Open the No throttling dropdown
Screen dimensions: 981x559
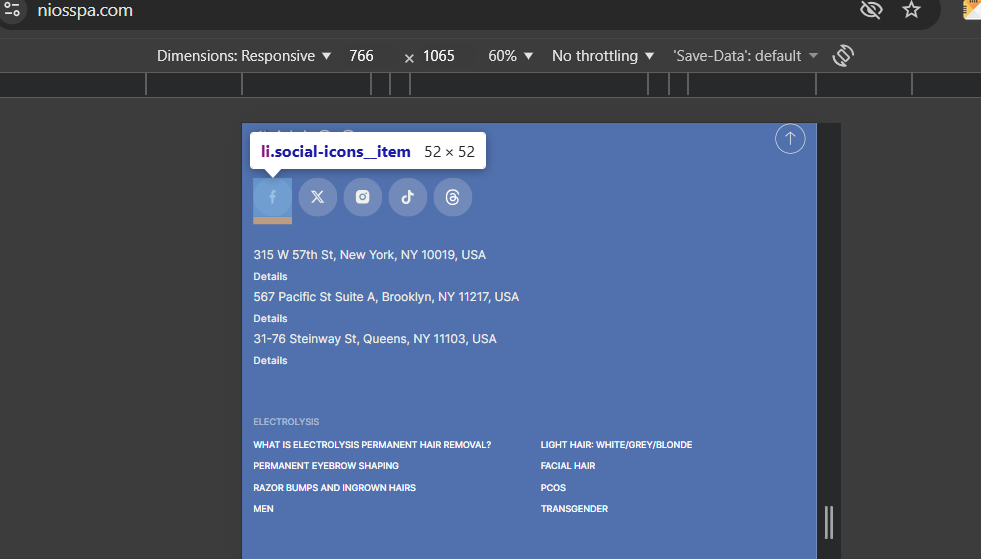(602, 56)
